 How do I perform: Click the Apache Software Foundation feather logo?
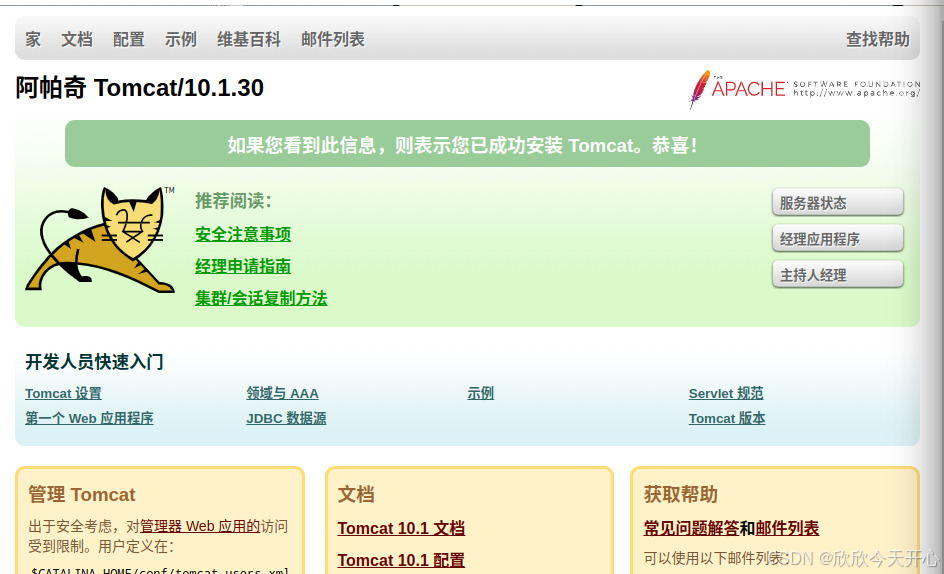click(804, 89)
